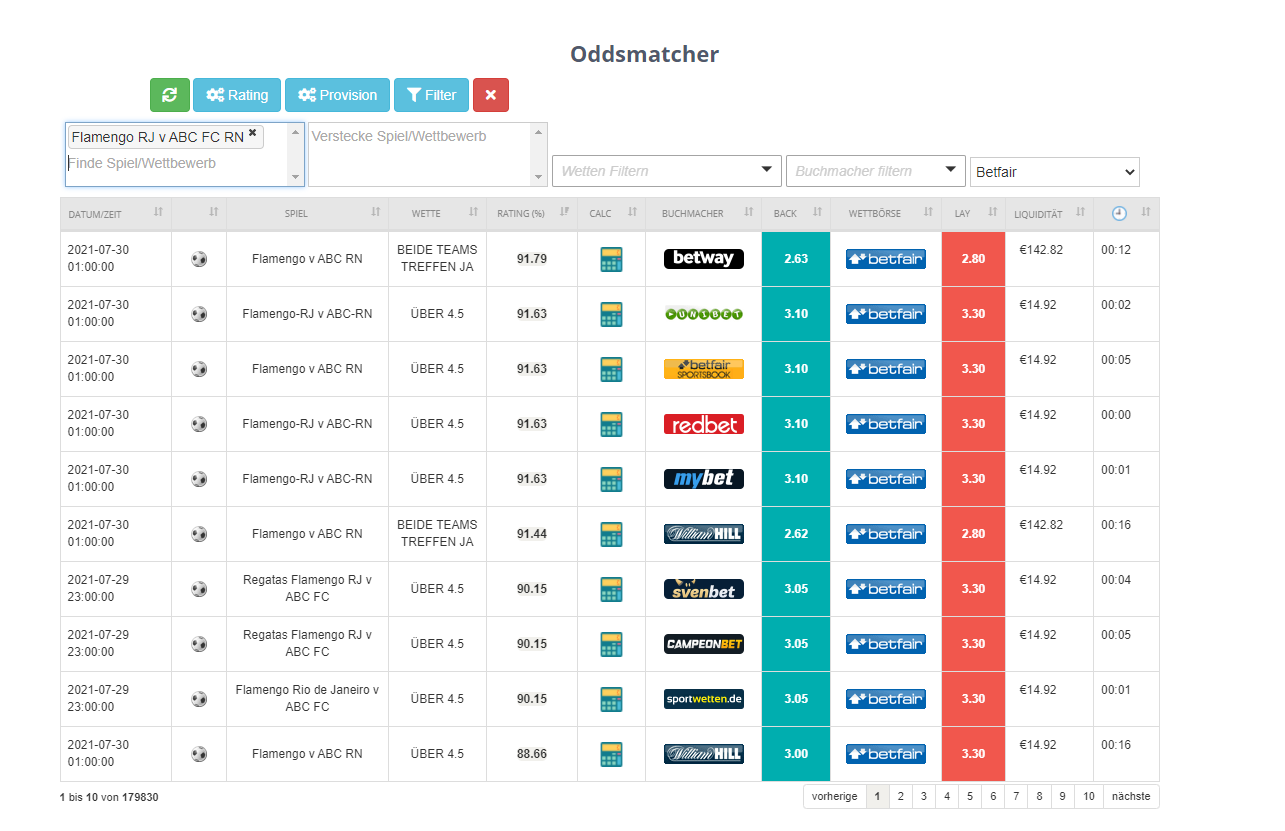
Task: Sort table by Datum/Zeit column
Action: [116, 213]
